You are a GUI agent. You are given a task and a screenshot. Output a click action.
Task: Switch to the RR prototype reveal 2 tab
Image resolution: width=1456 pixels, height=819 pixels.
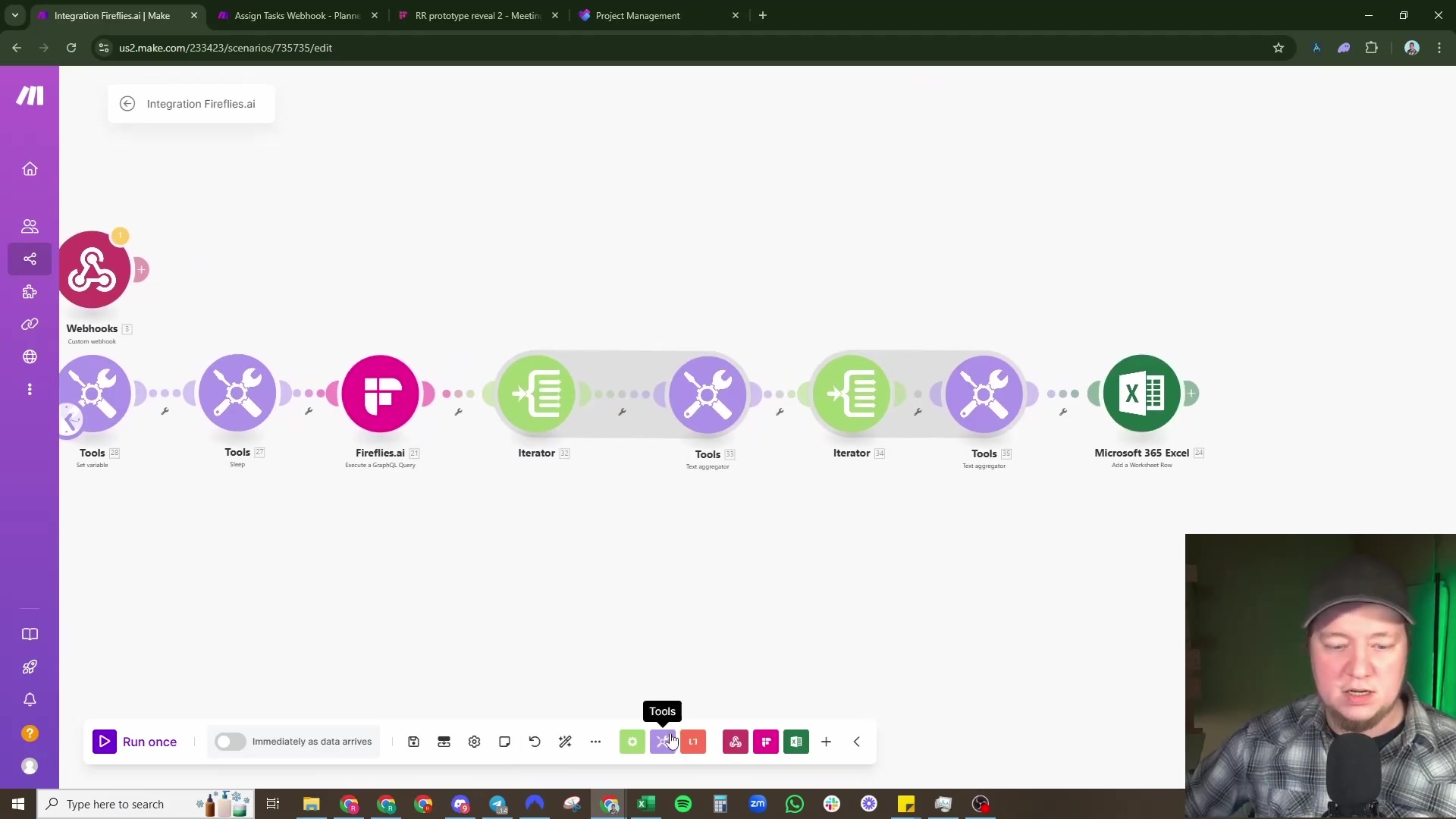click(479, 15)
